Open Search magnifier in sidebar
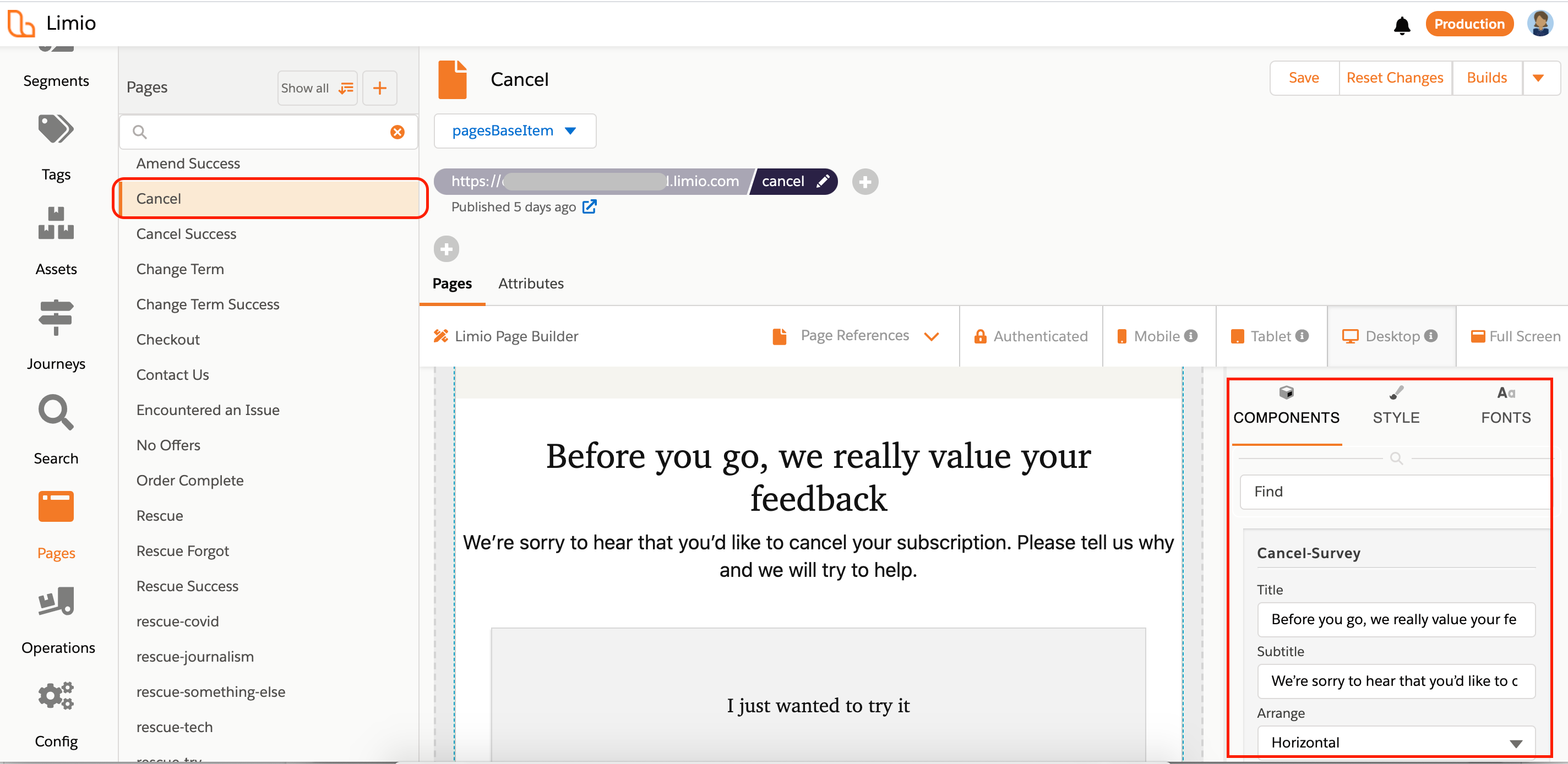The image size is (1568, 764). pyautogui.click(x=56, y=413)
